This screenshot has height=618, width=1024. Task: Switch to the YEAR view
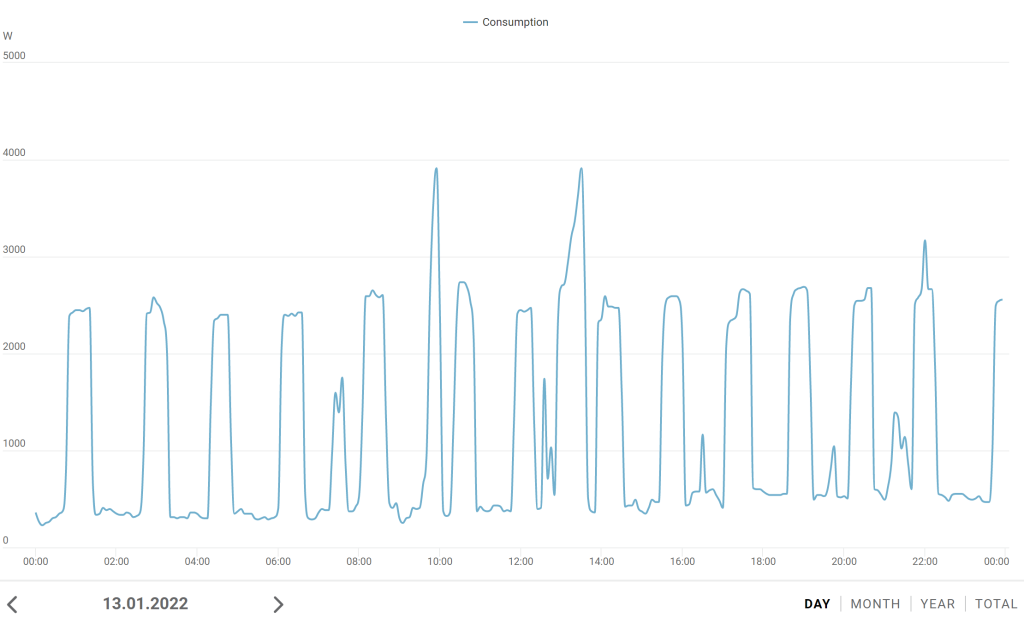pos(937,604)
